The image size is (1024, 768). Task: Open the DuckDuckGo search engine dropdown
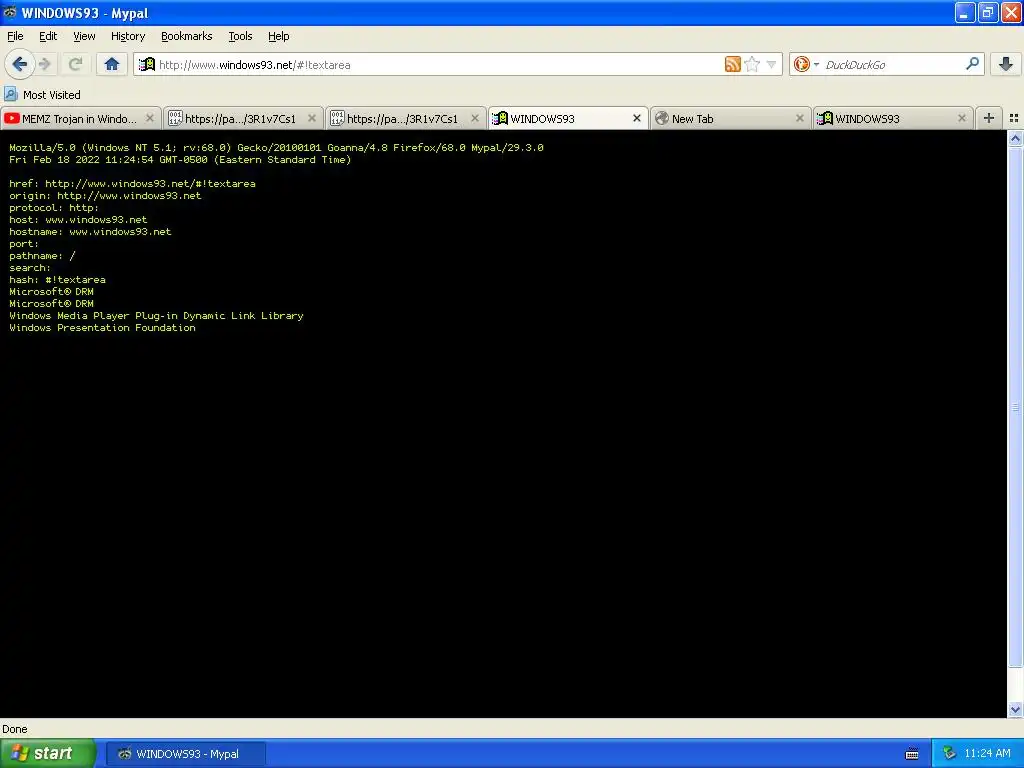(x=806, y=64)
